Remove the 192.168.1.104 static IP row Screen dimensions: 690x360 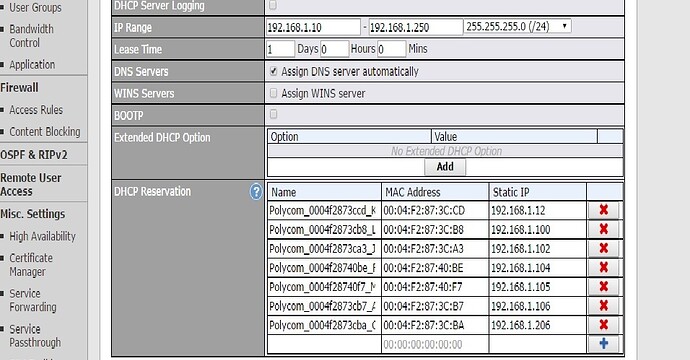tap(603, 267)
